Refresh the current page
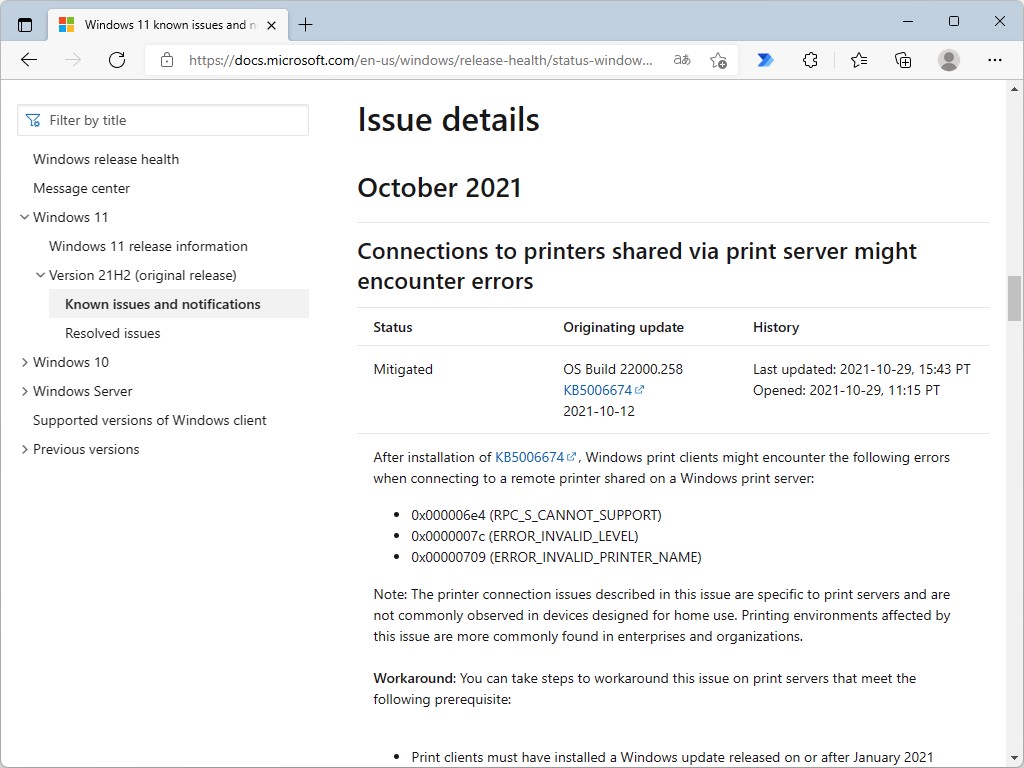This screenshot has height=768, width=1024. (x=117, y=60)
